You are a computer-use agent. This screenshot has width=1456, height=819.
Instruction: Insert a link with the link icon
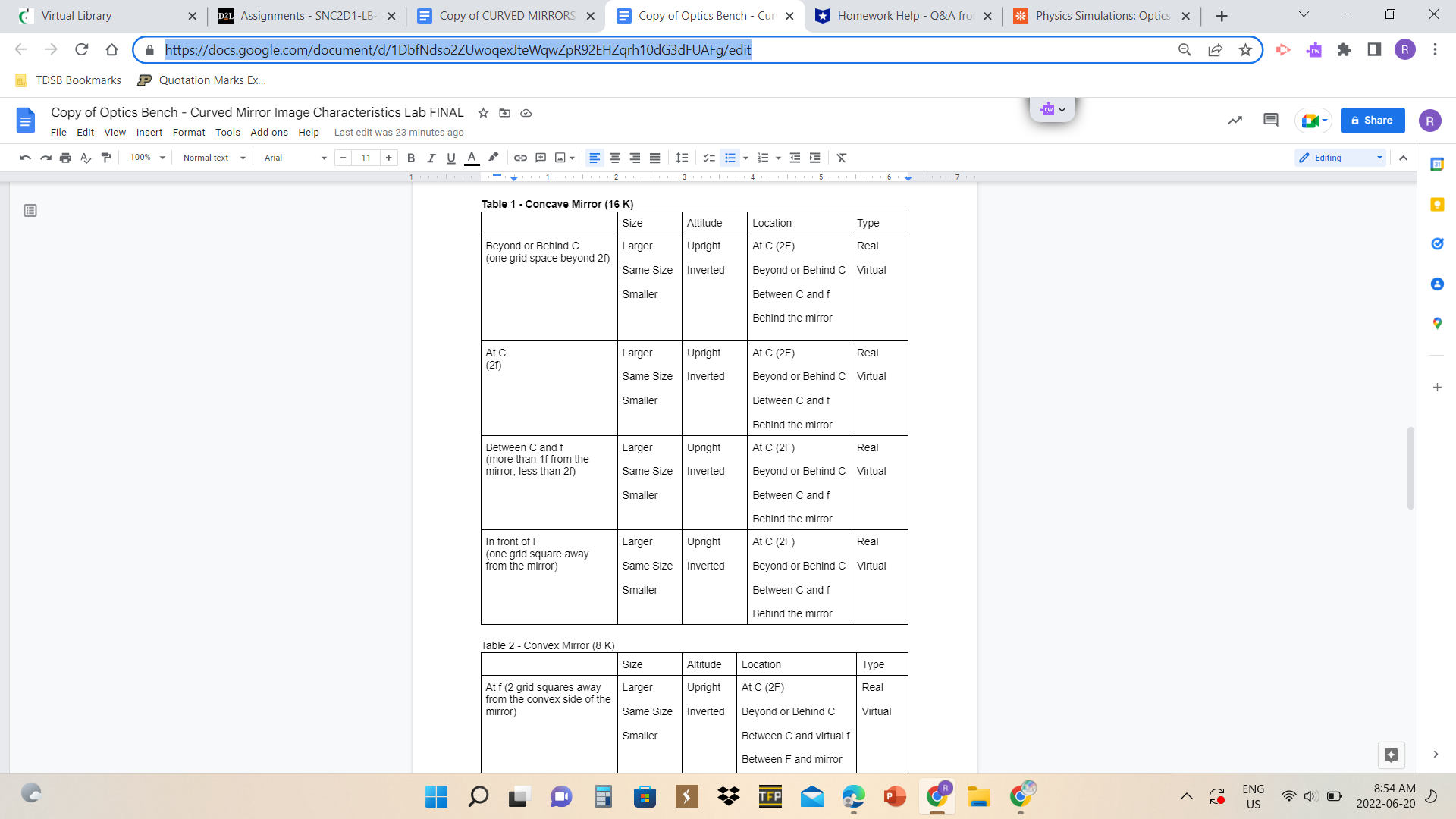point(520,158)
